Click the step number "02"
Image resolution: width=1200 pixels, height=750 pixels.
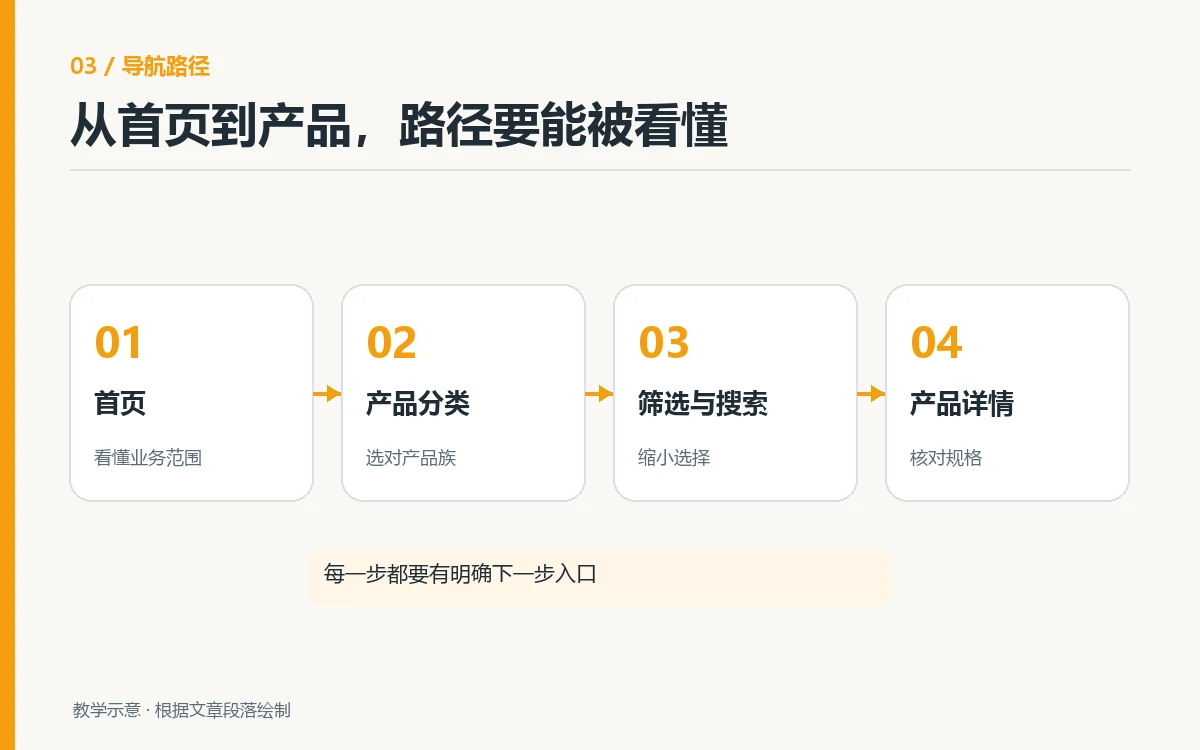click(x=392, y=343)
